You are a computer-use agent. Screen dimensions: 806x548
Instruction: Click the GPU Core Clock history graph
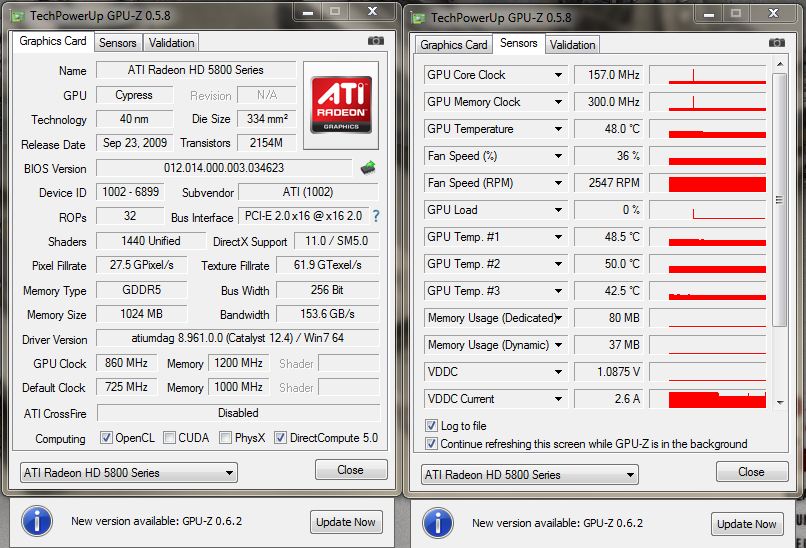coord(708,75)
